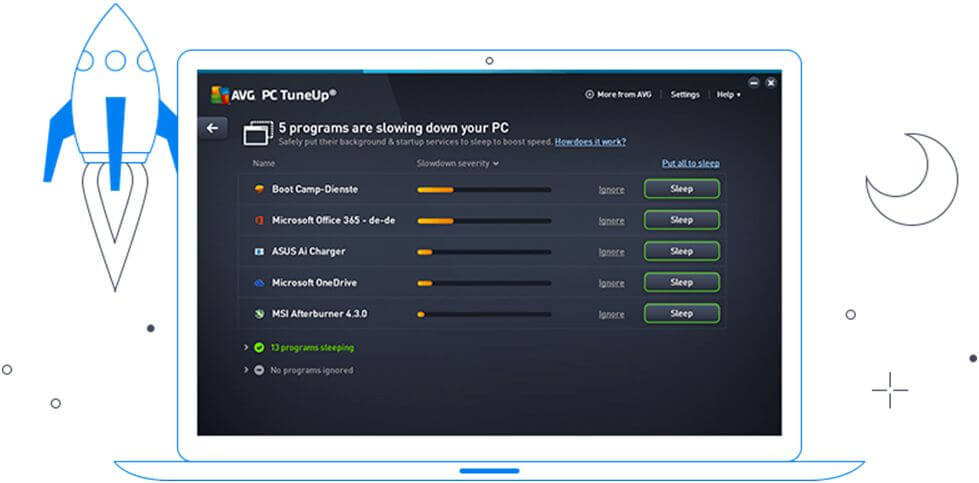This screenshot has height=483, width=979.
Task: Sort by the Name column header
Action: point(263,163)
